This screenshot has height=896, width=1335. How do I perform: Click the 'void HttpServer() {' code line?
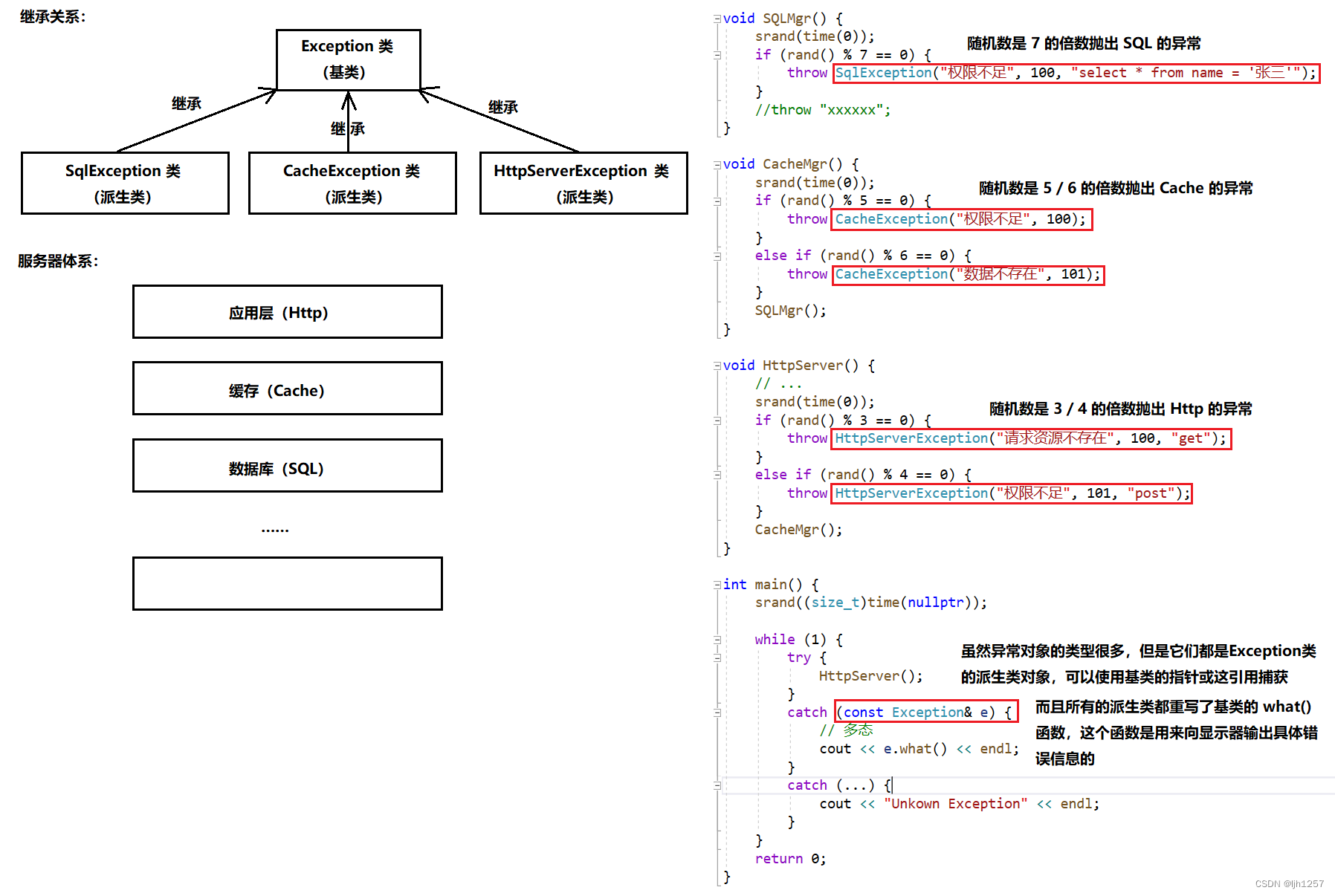(799, 366)
